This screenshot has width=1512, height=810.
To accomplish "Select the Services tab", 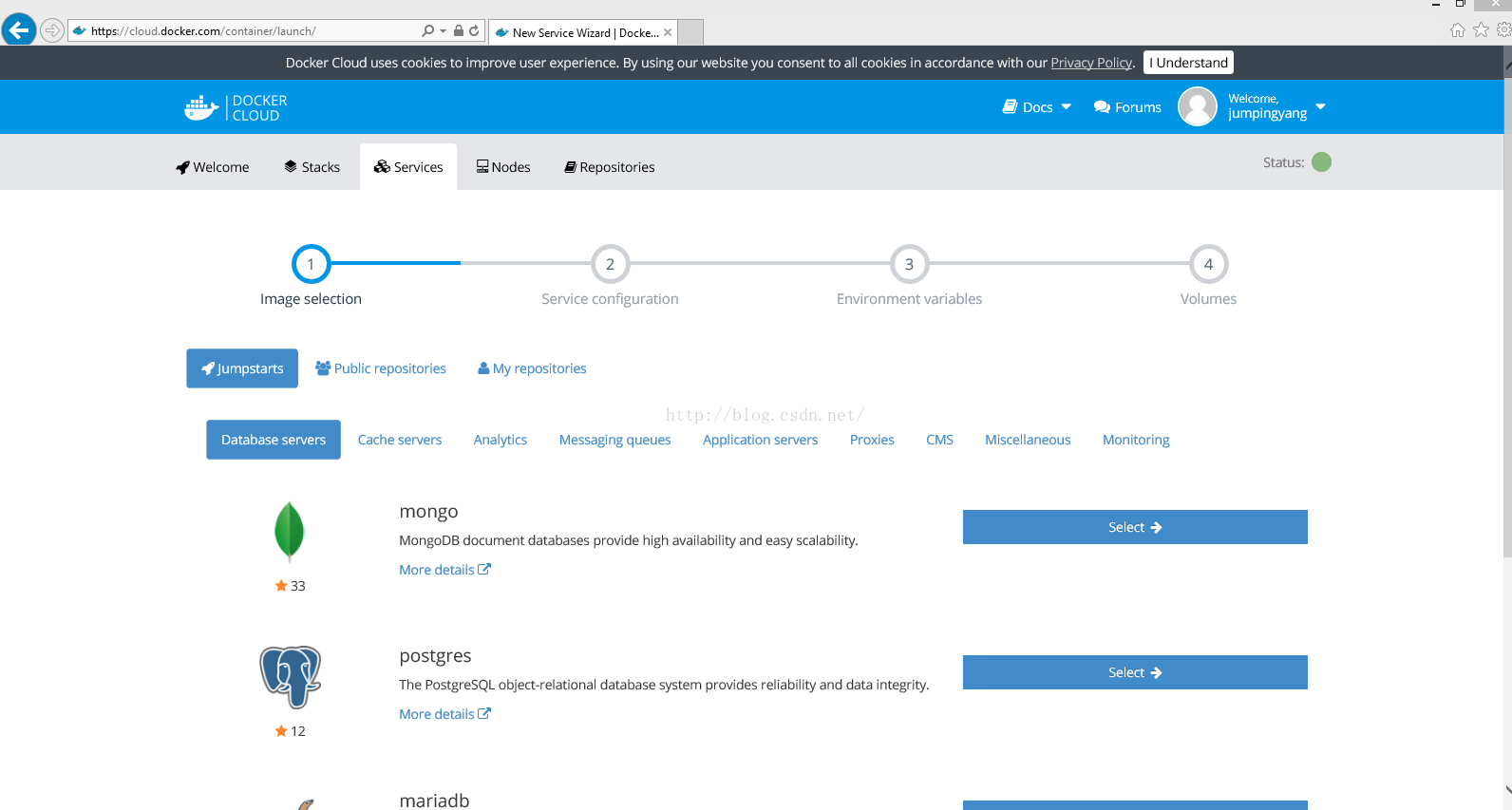I will [408, 167].
